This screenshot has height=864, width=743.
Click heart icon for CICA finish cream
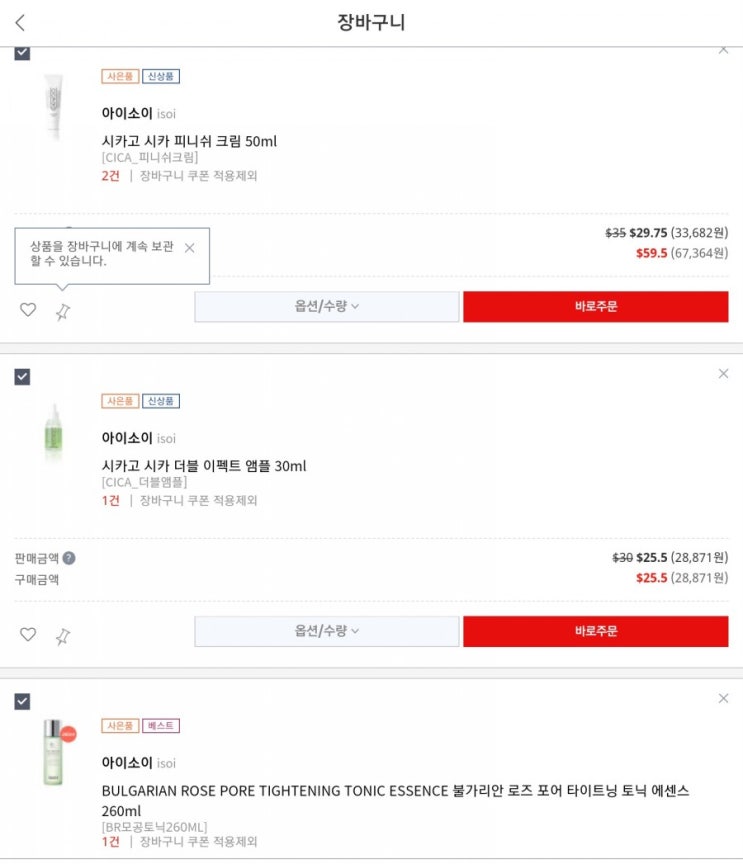point(28,310)
